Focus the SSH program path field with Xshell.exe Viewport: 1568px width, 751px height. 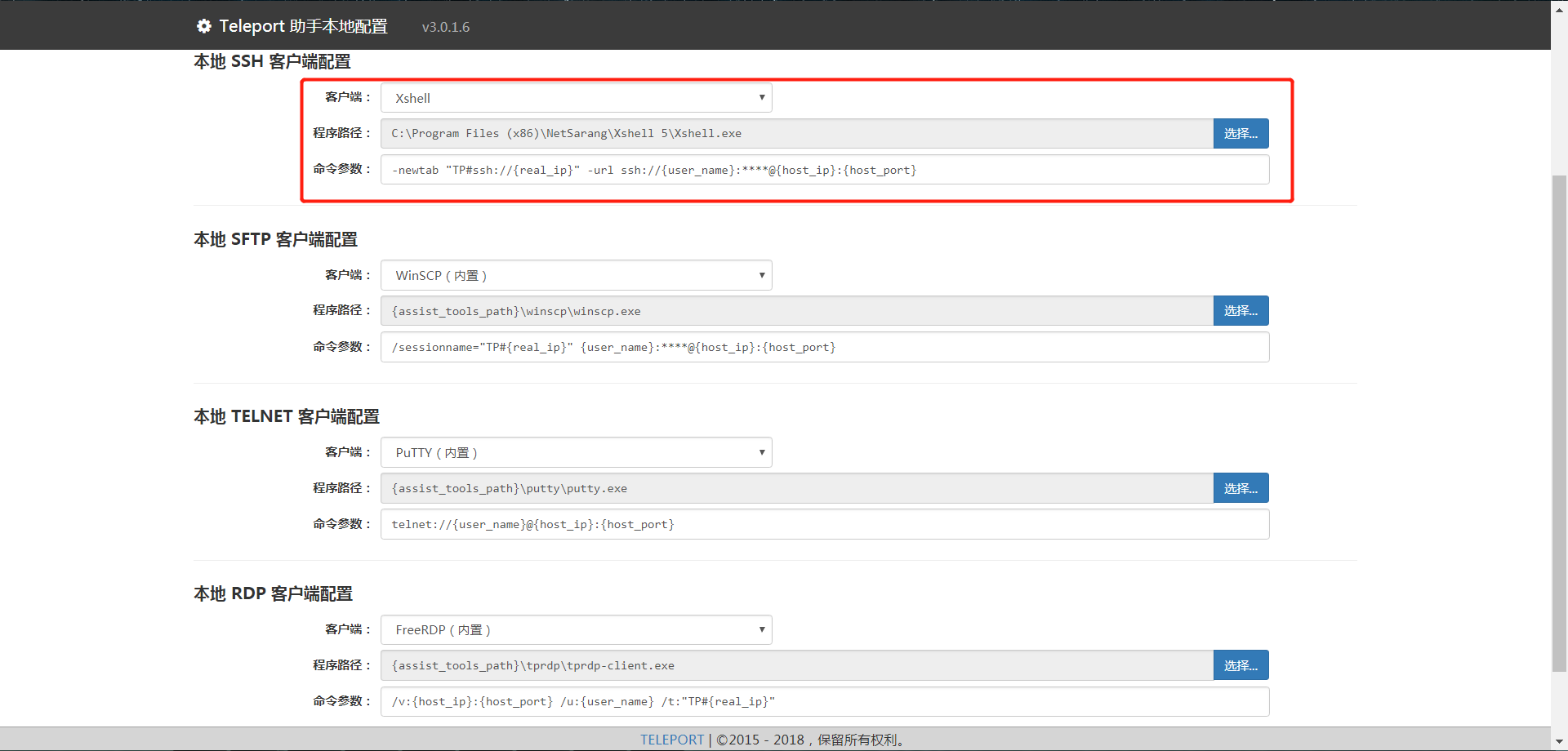(x=797, y=133)
